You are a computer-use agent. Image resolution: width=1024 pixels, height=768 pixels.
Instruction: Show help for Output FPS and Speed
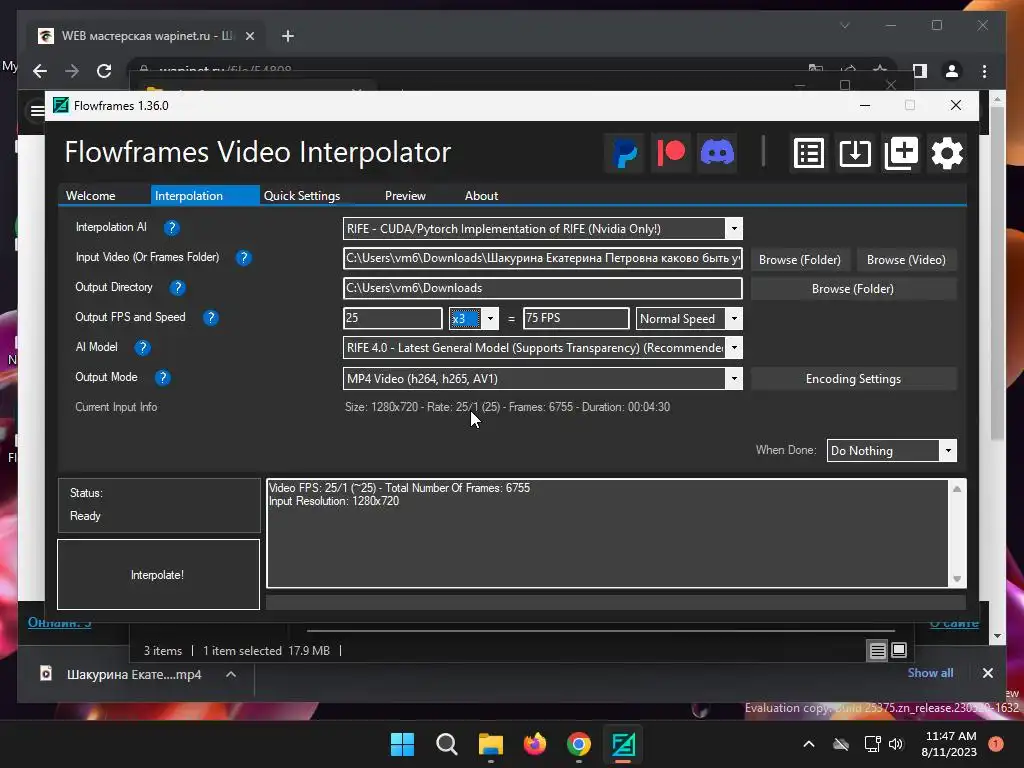(x=210, y=318)
